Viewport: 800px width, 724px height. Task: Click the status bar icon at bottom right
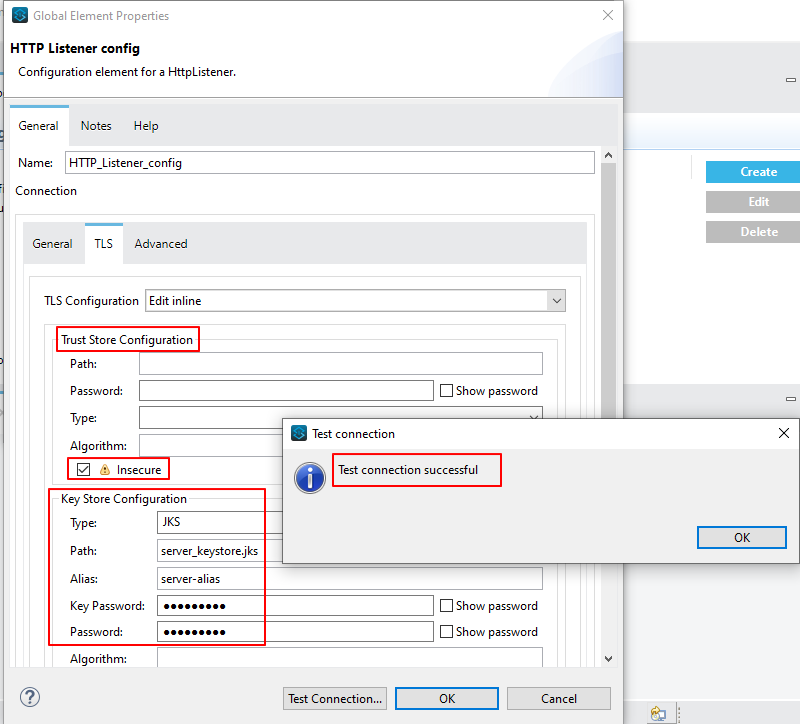click(x=658, y=713)
